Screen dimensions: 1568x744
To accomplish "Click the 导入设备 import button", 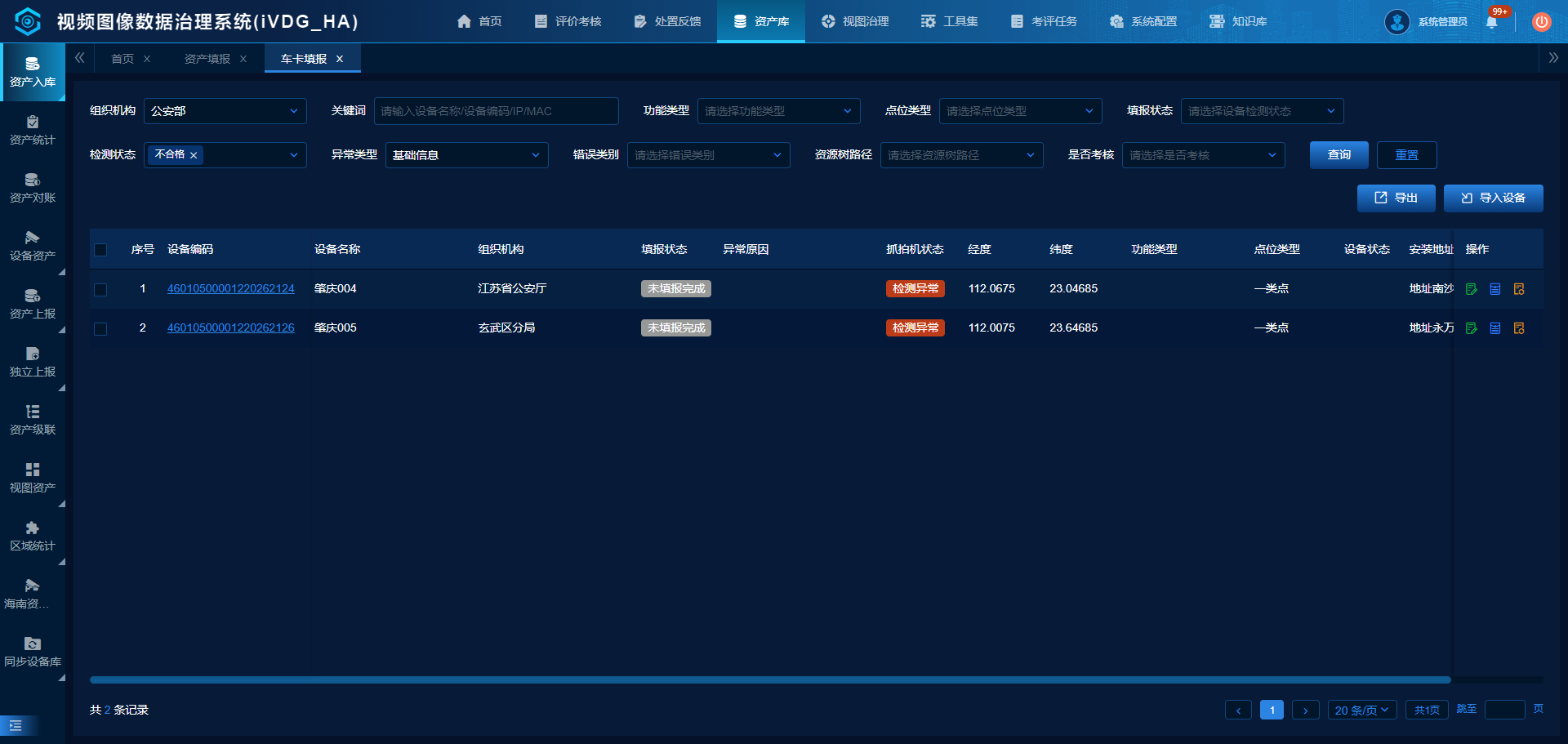I will coord(1494,198).
